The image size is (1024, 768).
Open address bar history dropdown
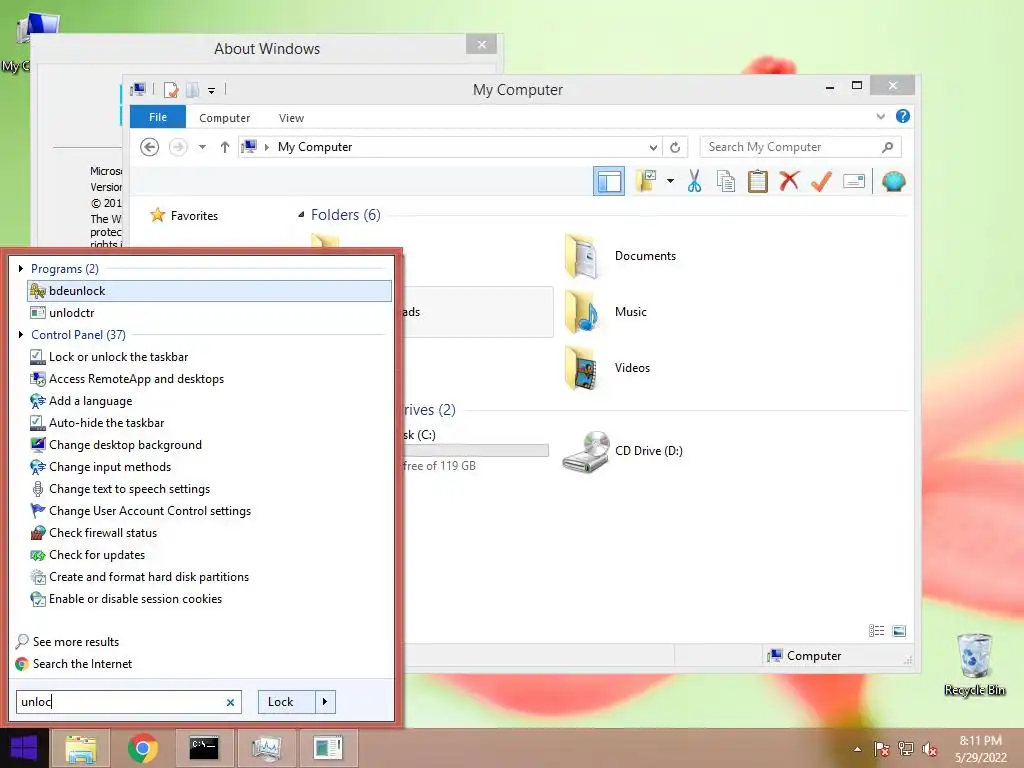652,148
